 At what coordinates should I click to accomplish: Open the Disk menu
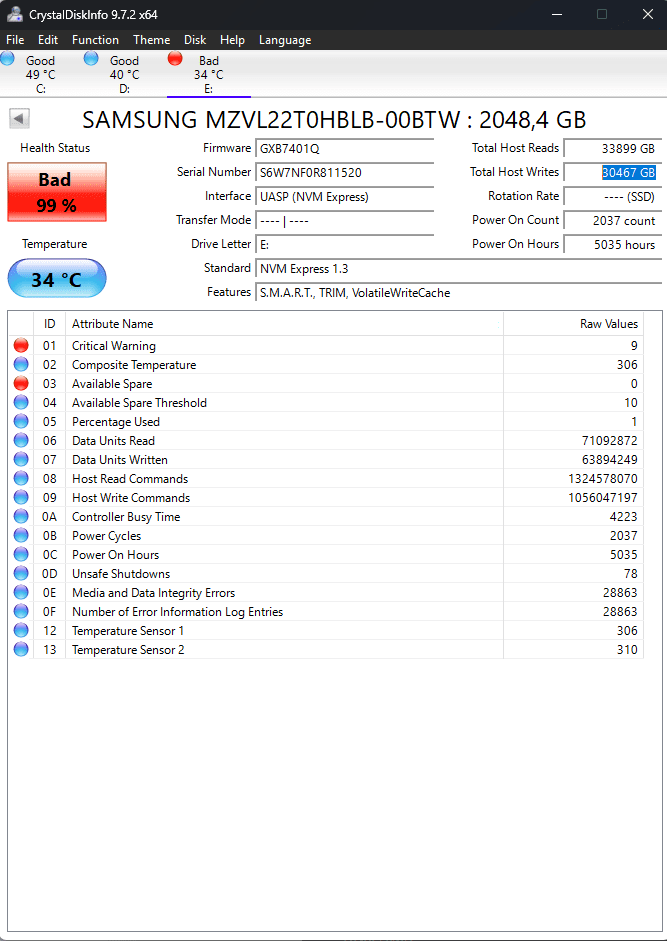pos(195,40)
